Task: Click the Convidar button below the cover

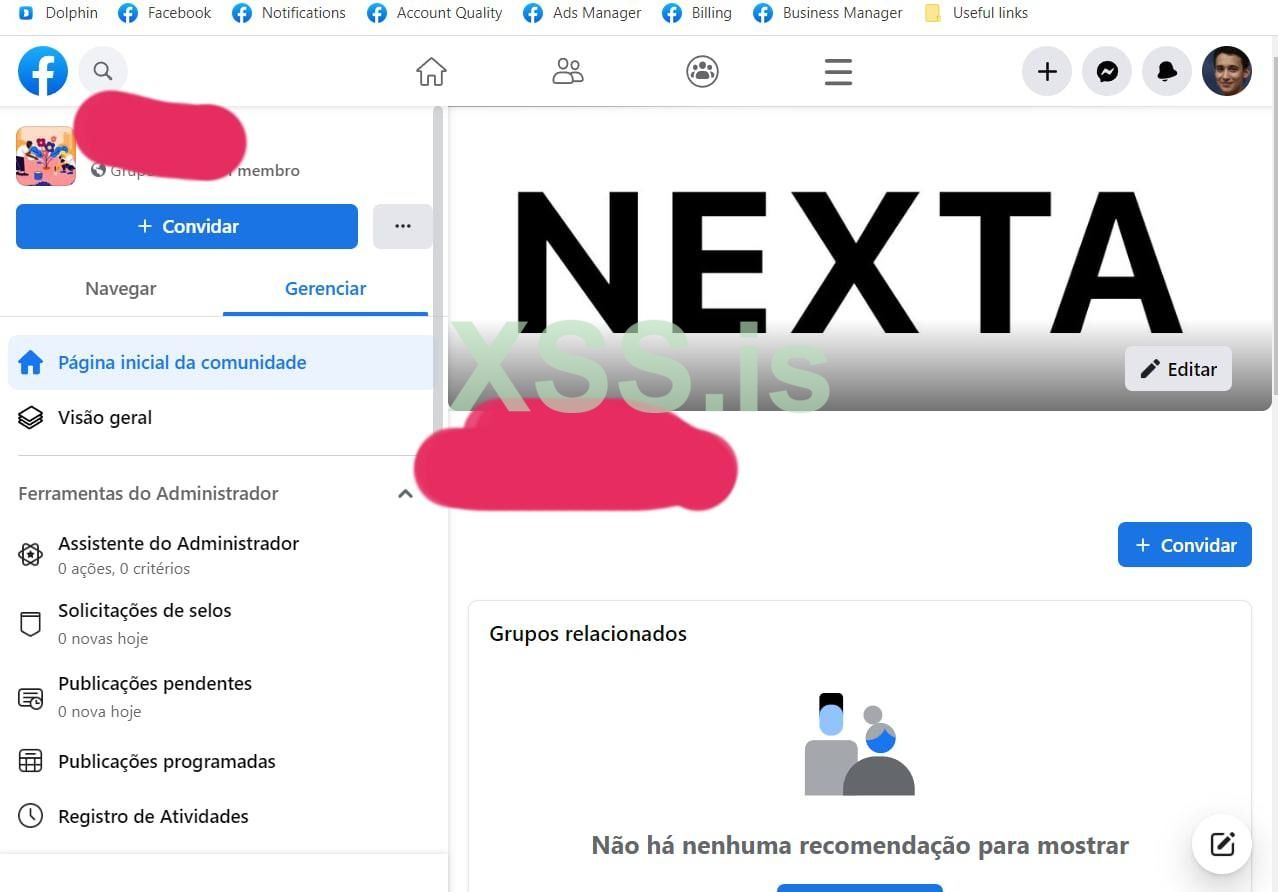Action: point(1185,545)
